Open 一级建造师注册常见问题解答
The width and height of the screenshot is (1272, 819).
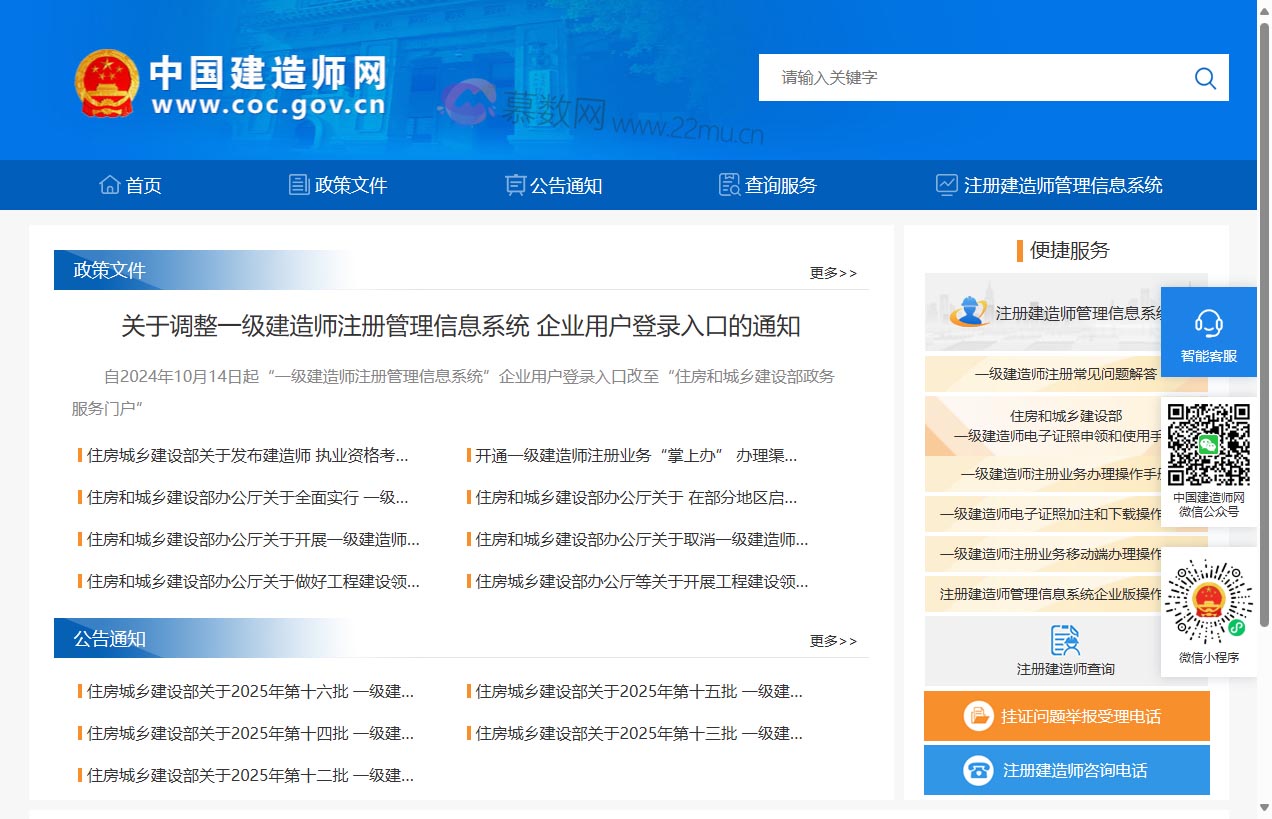click(1066, 373)
